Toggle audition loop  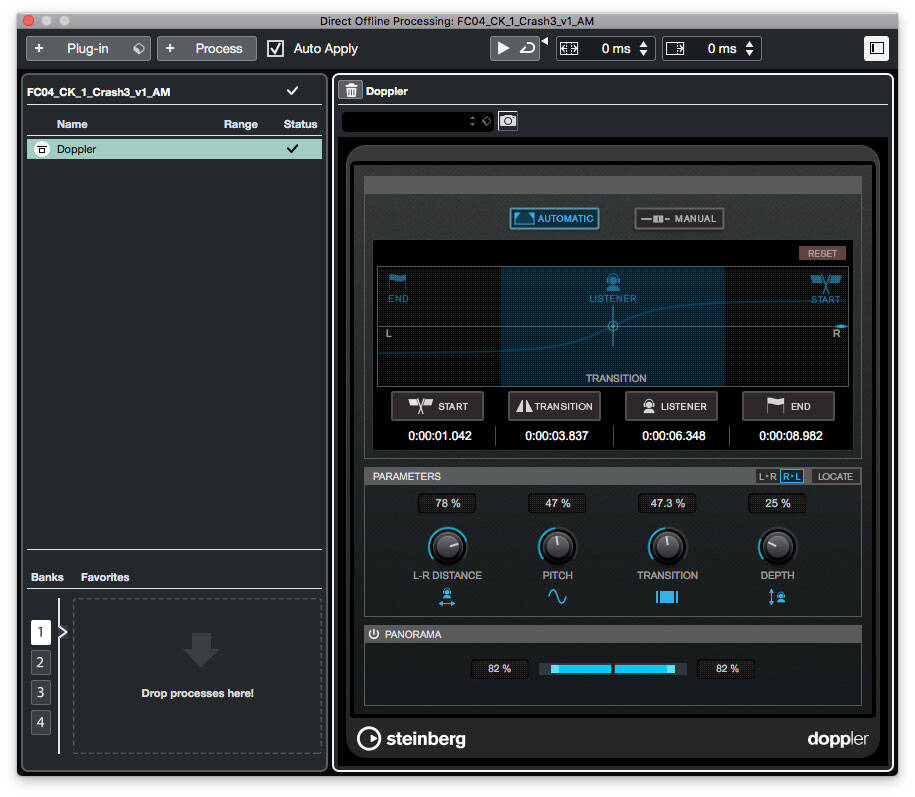[527, 48]
